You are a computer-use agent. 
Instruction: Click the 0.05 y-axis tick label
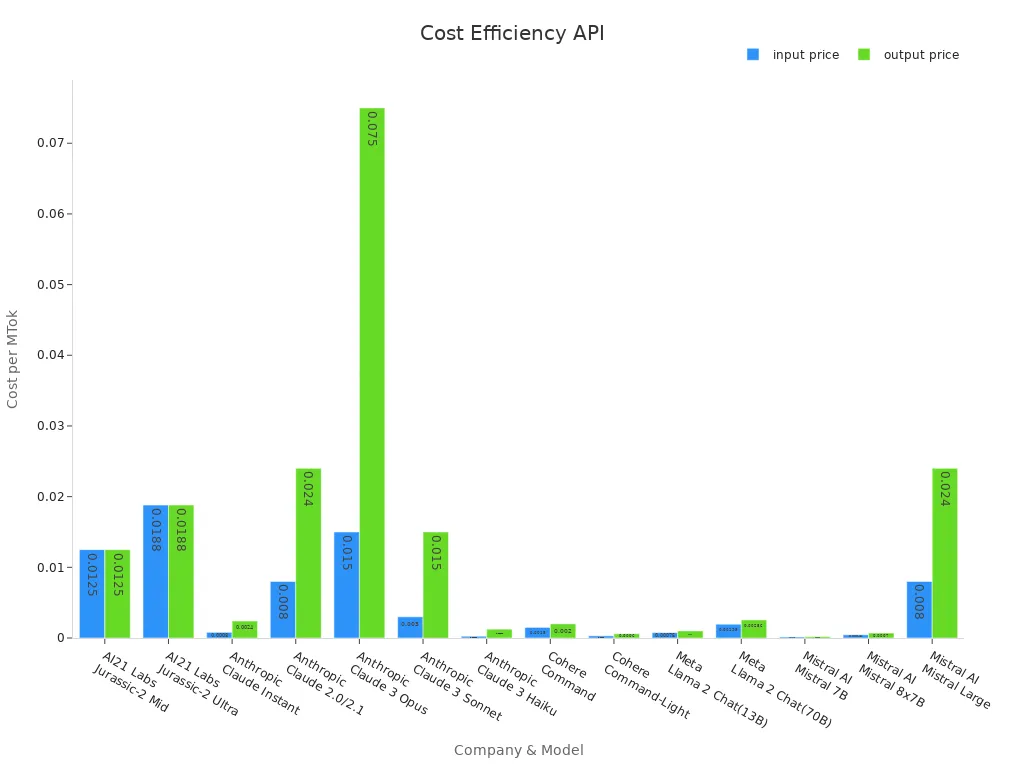click(x=50, y=285)
